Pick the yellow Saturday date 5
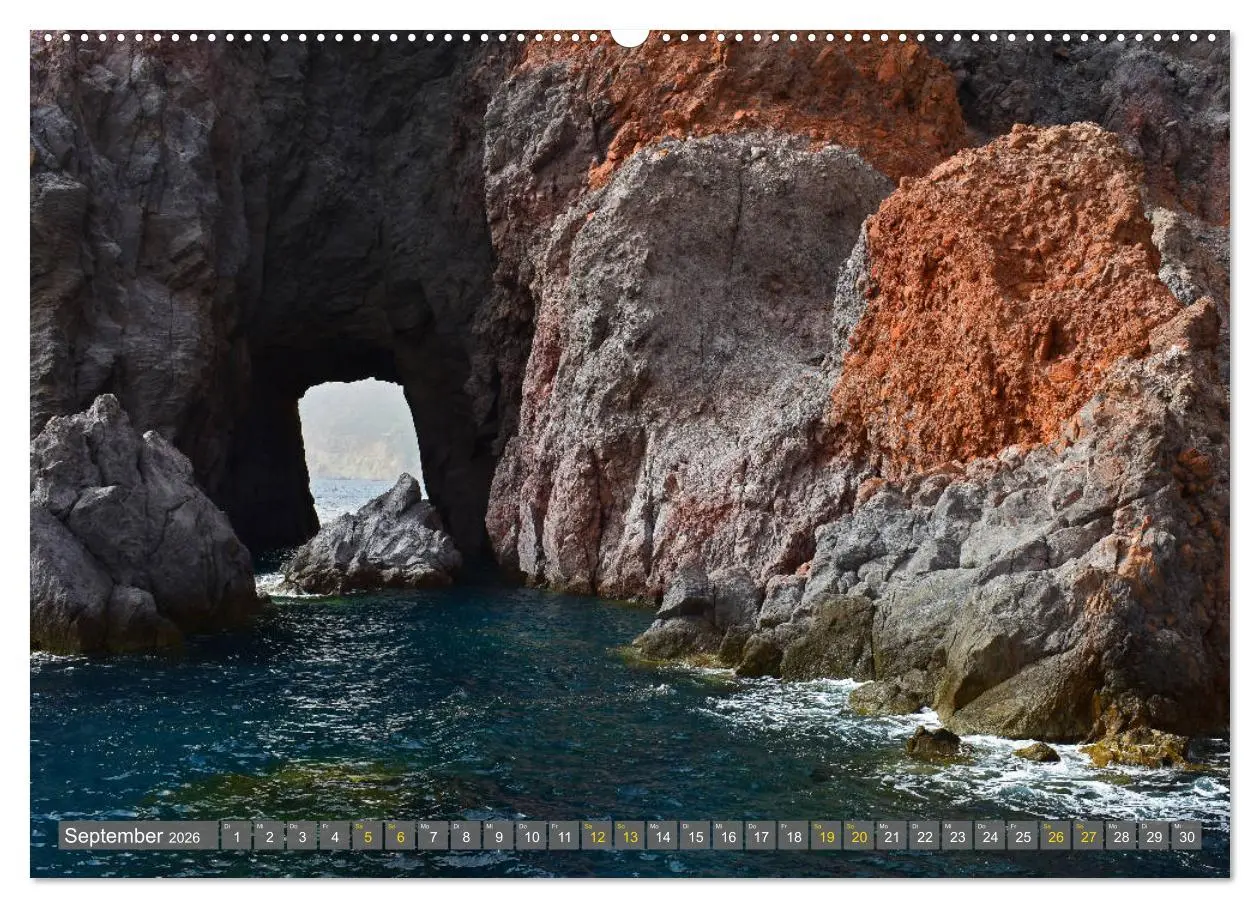 pyautogui.click(x=367, y=836)
